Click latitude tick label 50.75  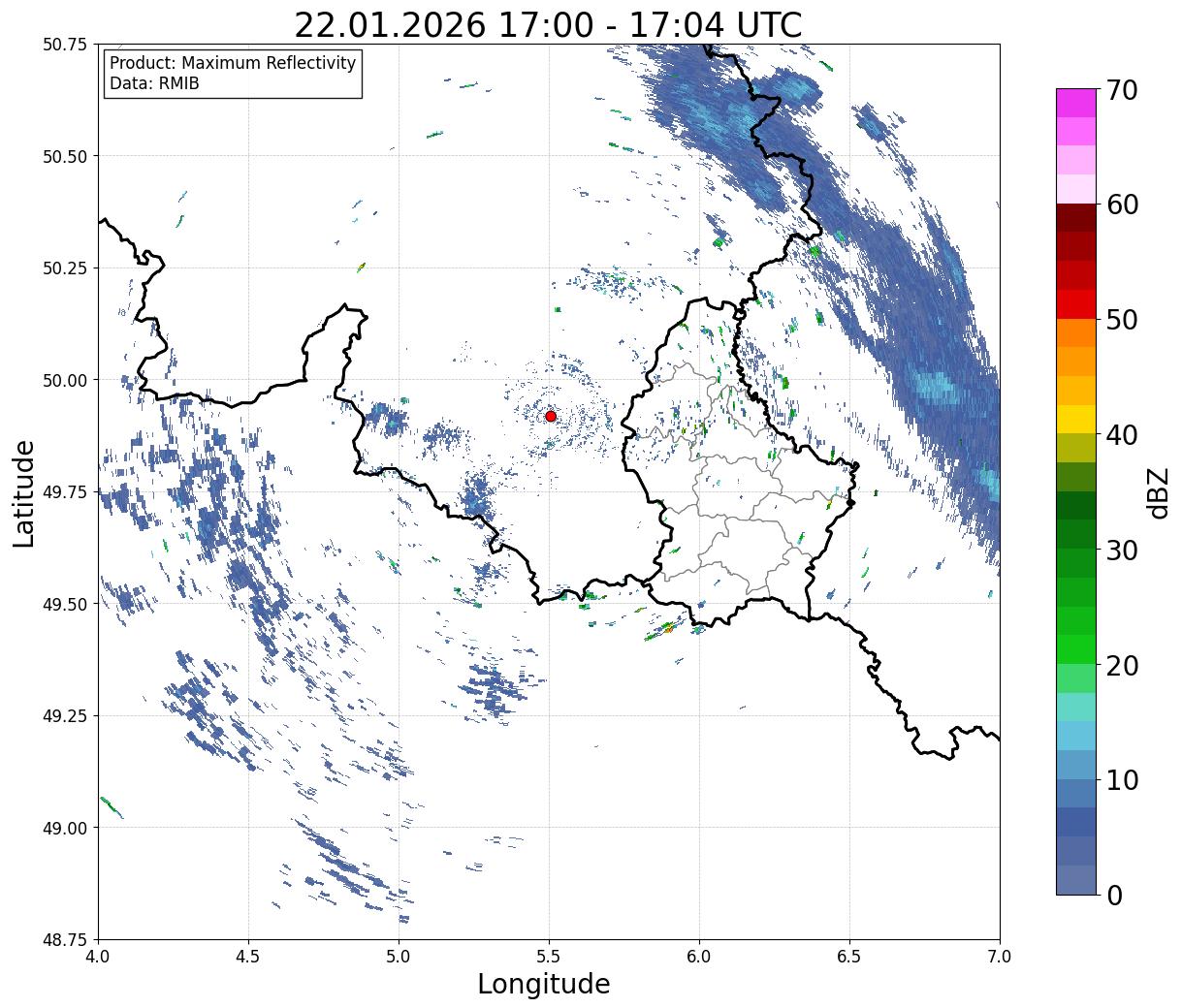[x=65, y=45]
